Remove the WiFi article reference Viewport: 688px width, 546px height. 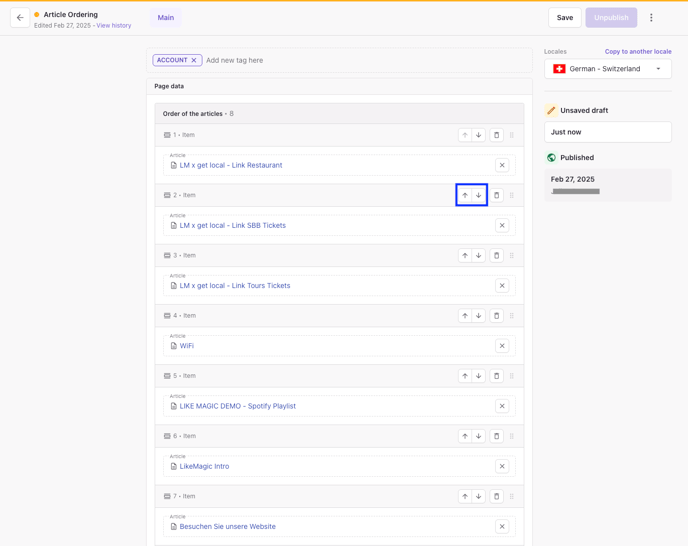click(502, 346)
